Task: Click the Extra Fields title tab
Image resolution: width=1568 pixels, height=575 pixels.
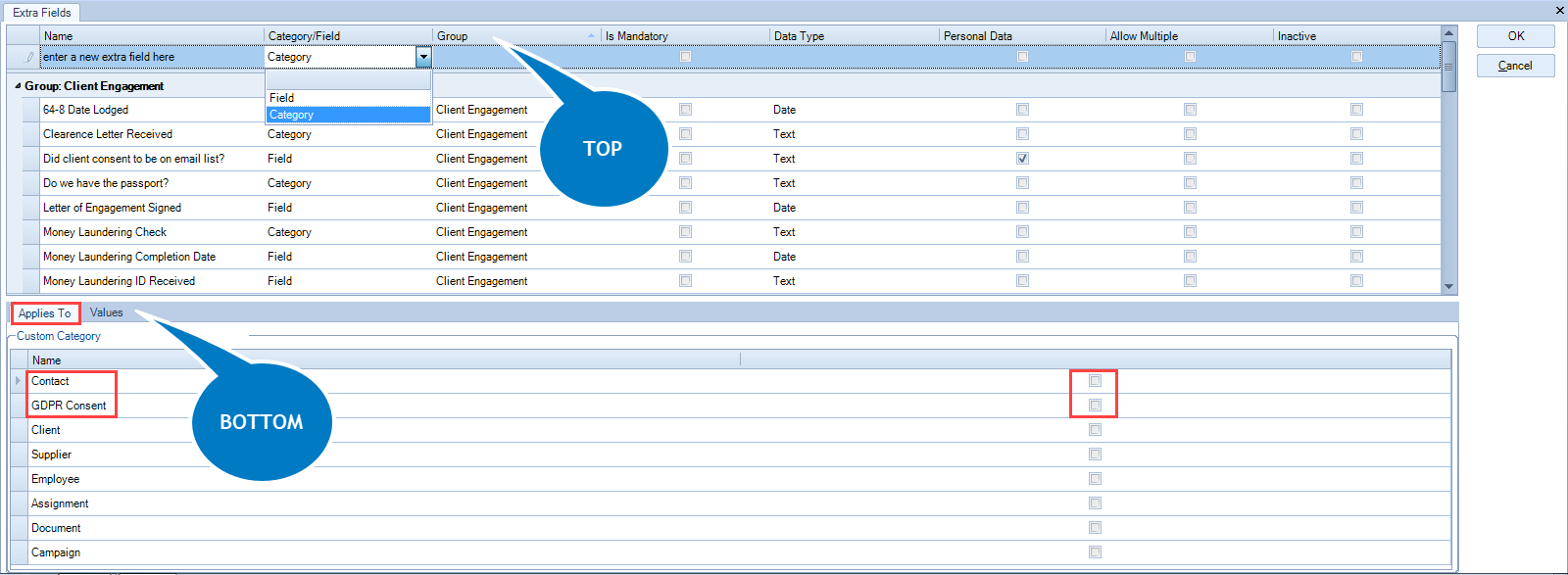Action: click(42, 13)
